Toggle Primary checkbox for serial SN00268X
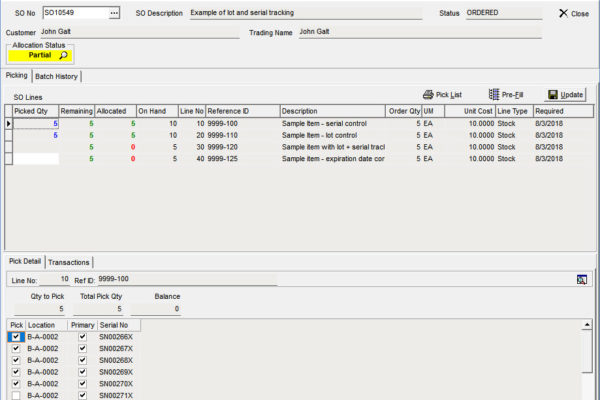The width and height of the screenshot is (600, 400). [82, 360]
